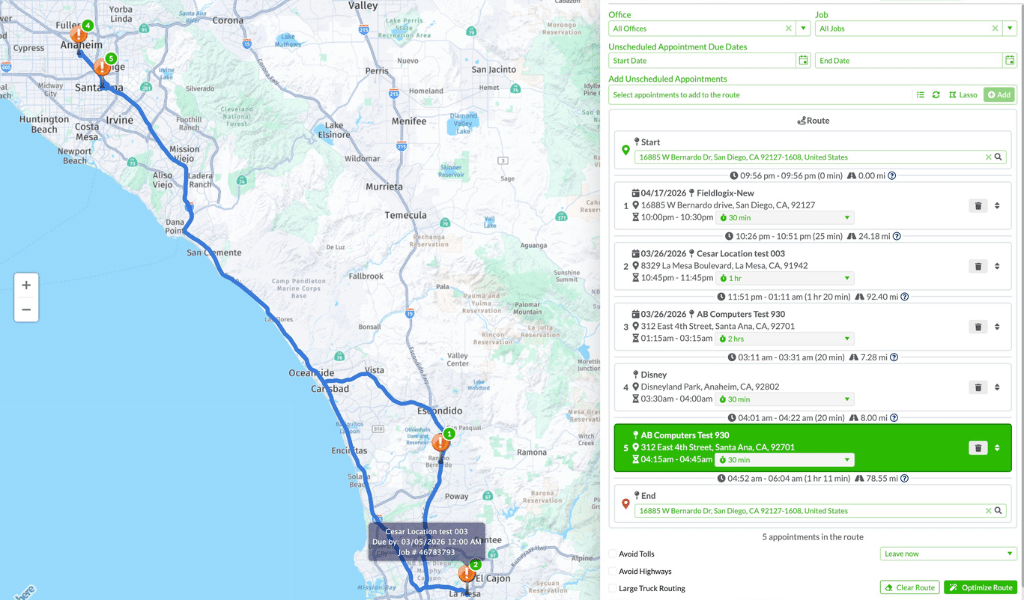Open the unscheduled appointments list icon
Viewport: 1024px width, 600px height.
point(920,95)
